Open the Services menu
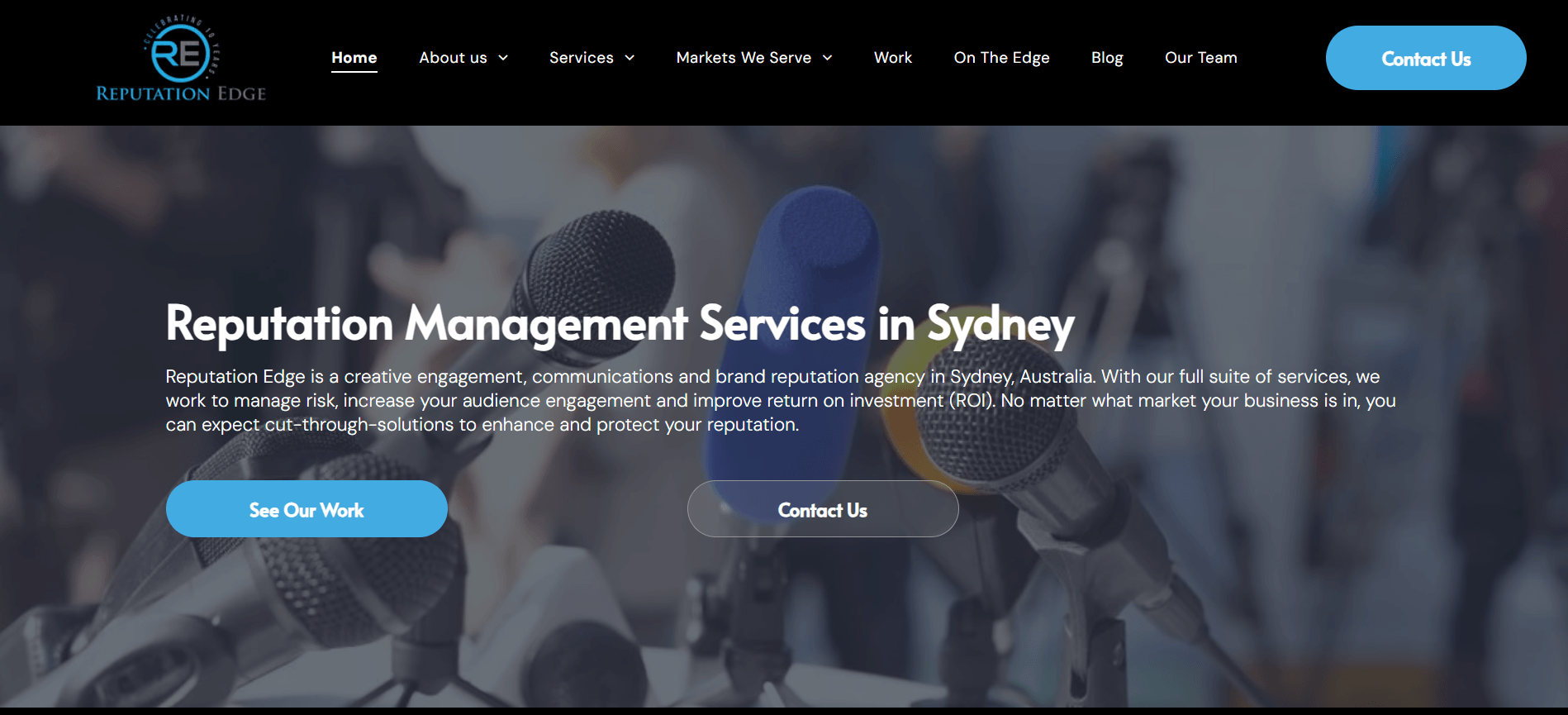The image size is (1568, 715). (x=582, y=58)
